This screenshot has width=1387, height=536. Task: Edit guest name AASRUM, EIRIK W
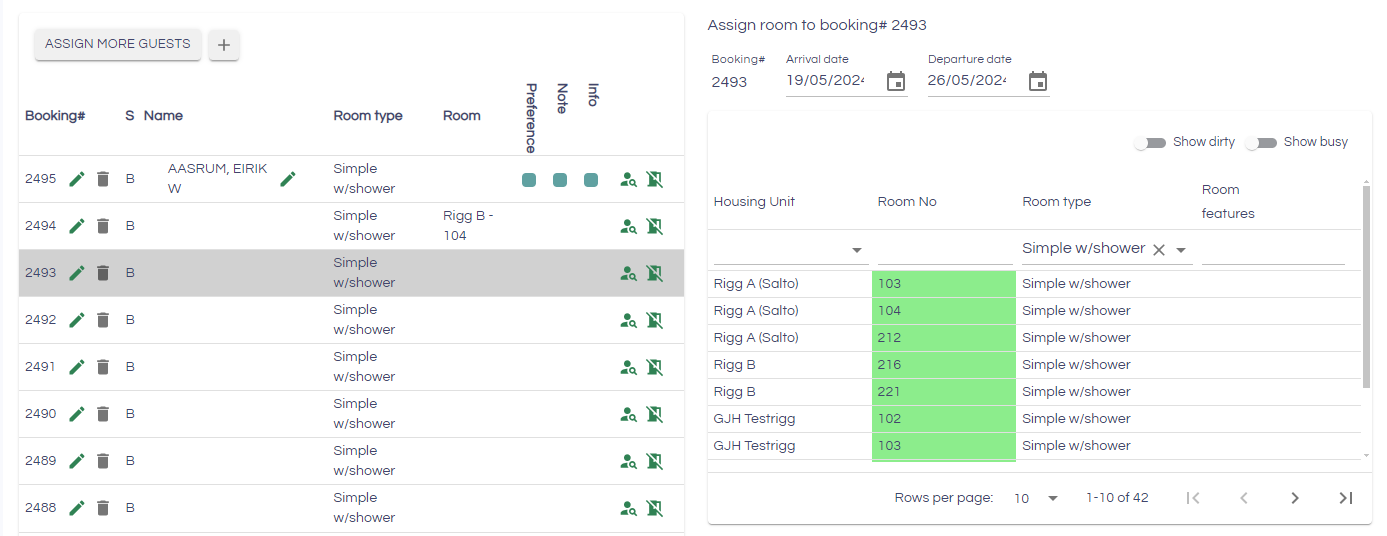(288, 179)
